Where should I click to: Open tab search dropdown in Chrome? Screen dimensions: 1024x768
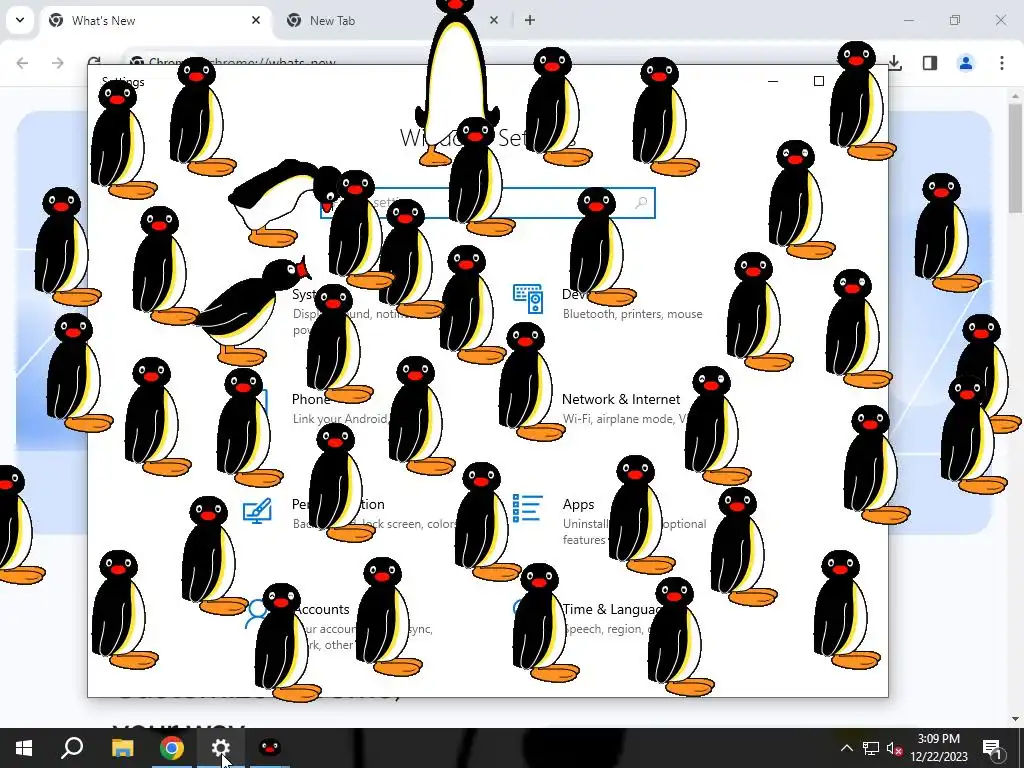coord(20,20)
